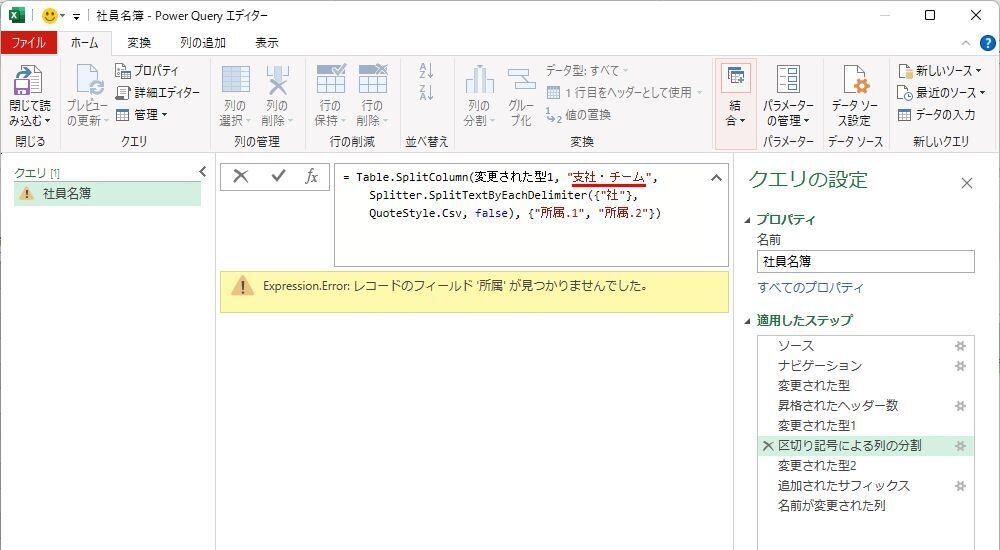
Task: Open gear for 昇格されたヘッダー数 step
Action: pyautogui.click(x=960, y=405)
